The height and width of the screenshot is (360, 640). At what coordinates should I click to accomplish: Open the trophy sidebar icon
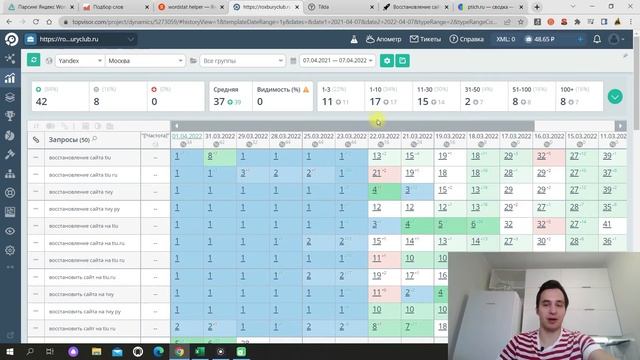[10, 116]
